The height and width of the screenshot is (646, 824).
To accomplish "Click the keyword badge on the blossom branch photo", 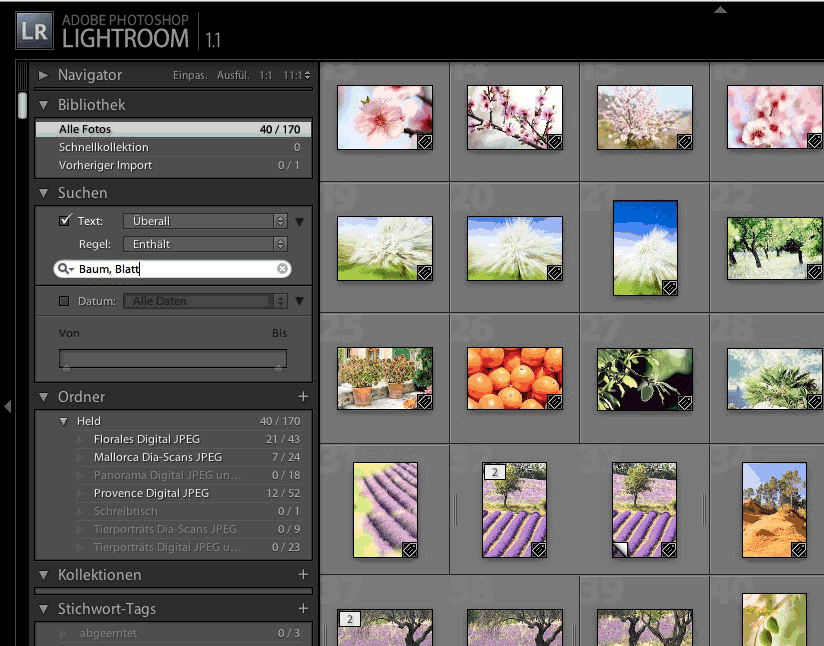I will (554, 142).
